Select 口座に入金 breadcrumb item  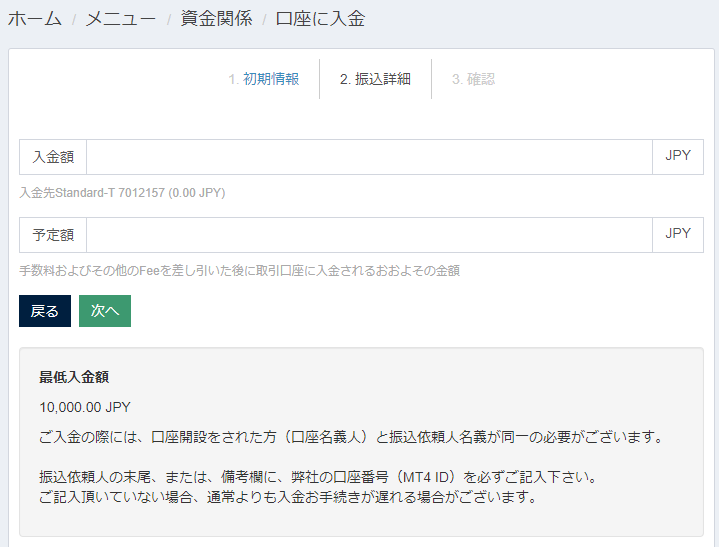click(x=320, y=19)
